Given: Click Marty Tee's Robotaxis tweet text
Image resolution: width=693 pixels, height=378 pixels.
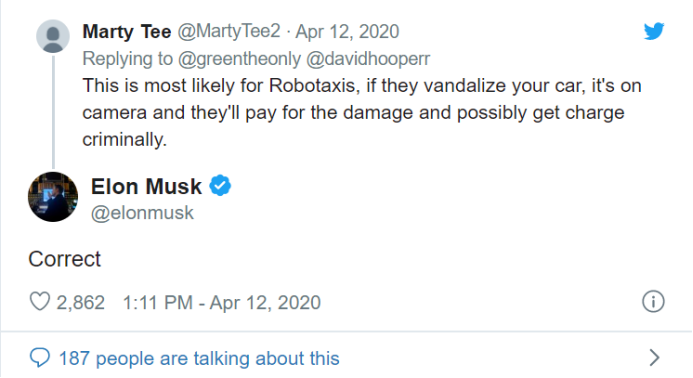Looking at the screenshot, I should (x=362, y=112).
